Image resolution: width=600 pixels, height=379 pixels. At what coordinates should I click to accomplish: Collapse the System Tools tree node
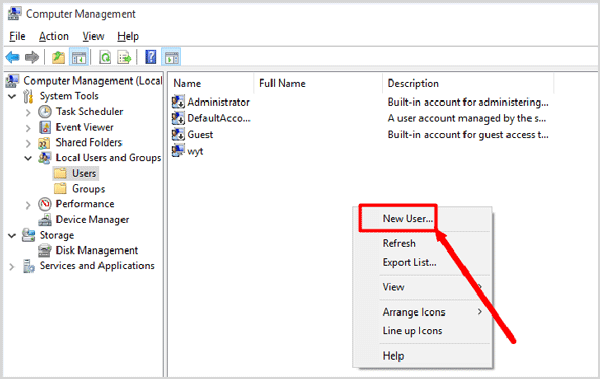(12, 96)
